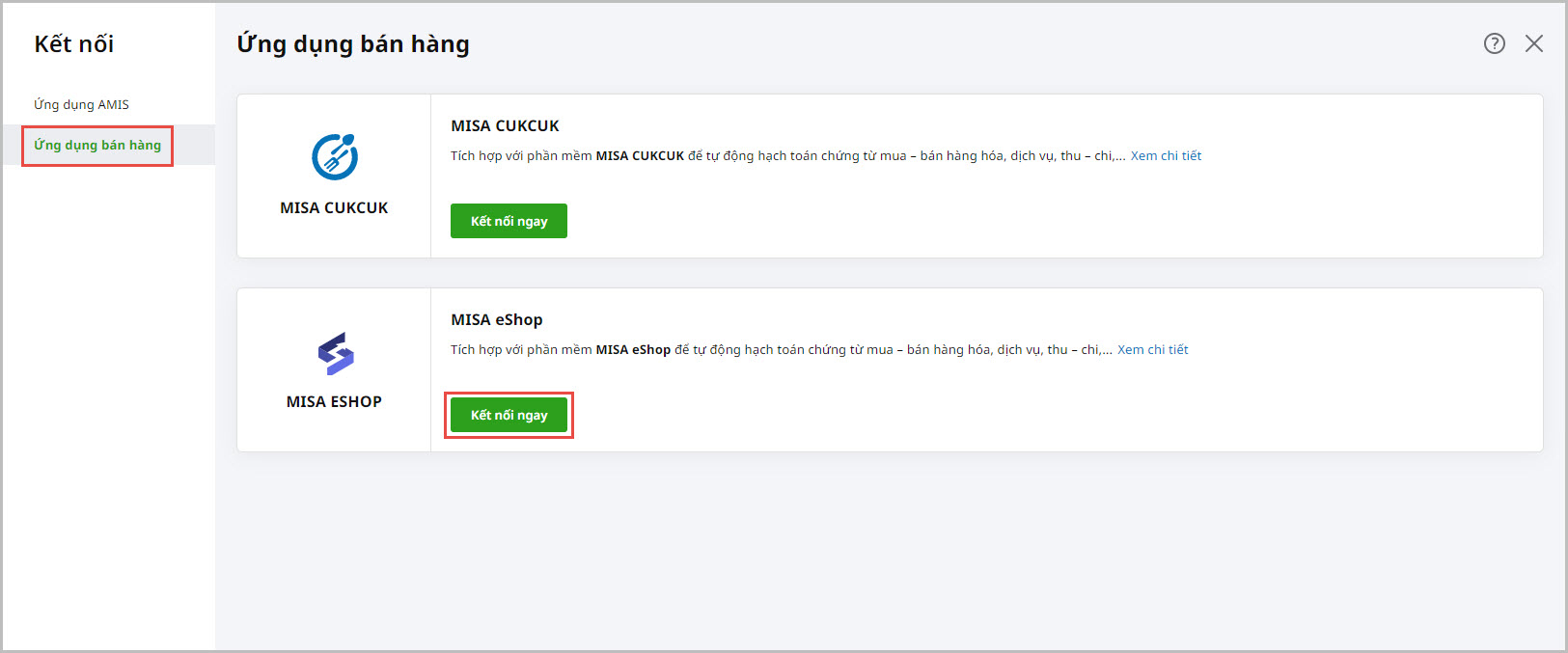Select Ứng dụng AMIS in sidebar
The width and height of the screenshot is (1568, 653).
81,104
